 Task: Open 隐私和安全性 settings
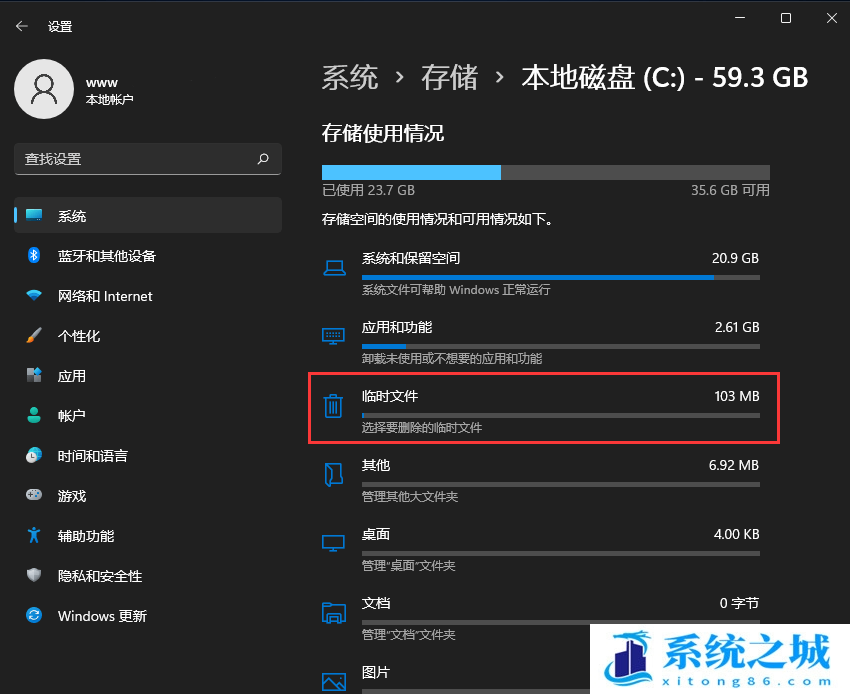point(34,576)
